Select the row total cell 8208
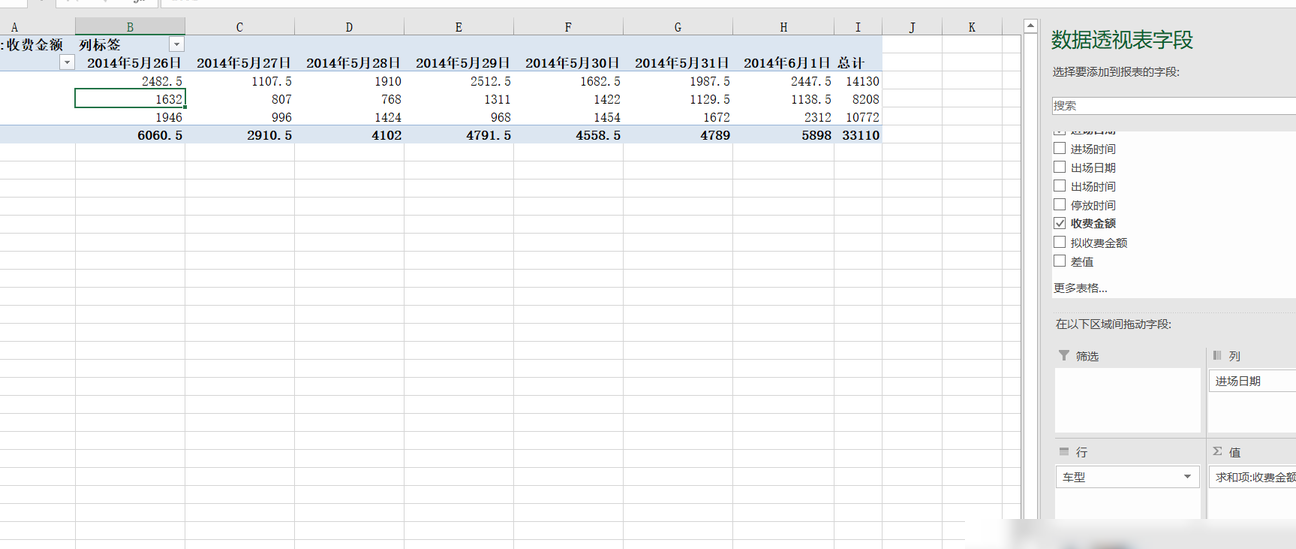The height and width of the screenshot is (549, 1296). (x=858, y=99)
